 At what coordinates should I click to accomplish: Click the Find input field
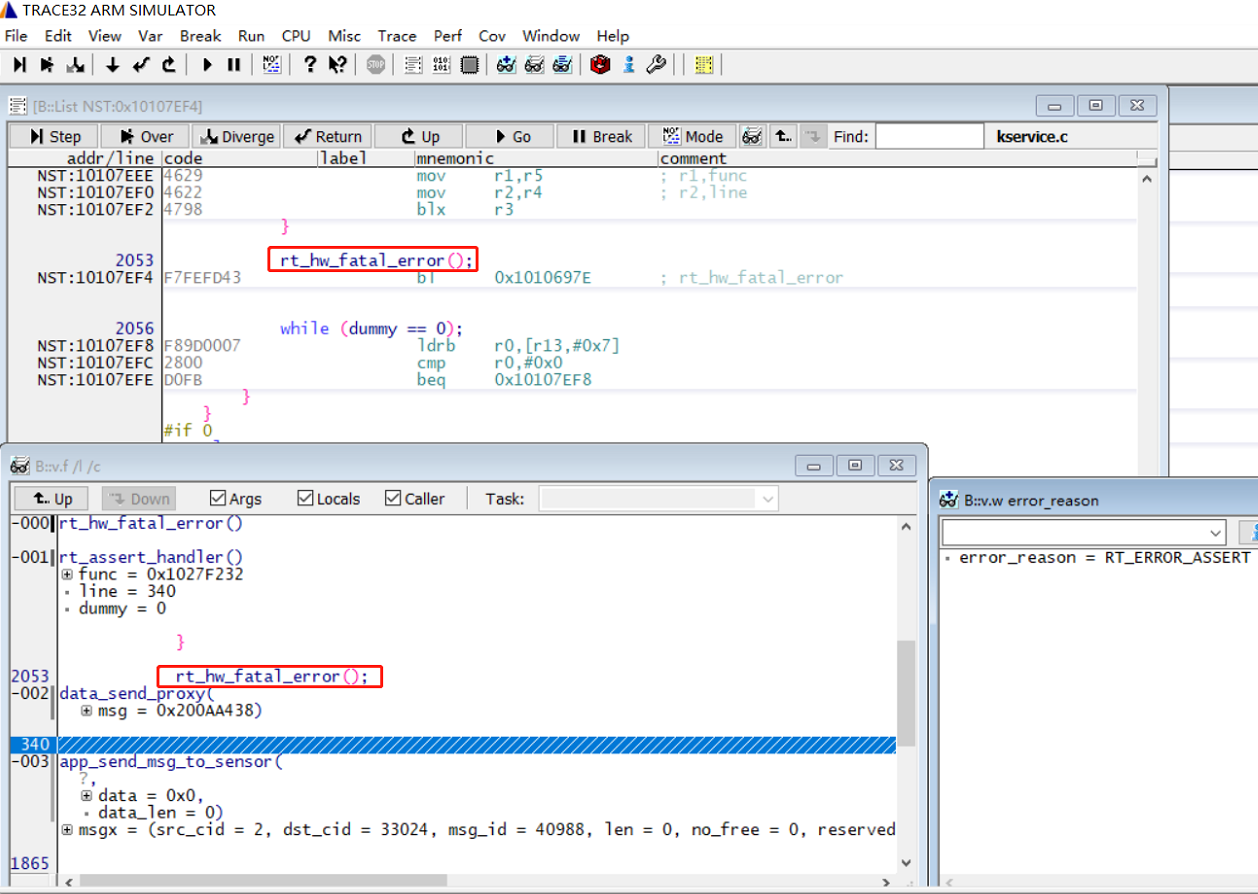[x=930, y=136]
